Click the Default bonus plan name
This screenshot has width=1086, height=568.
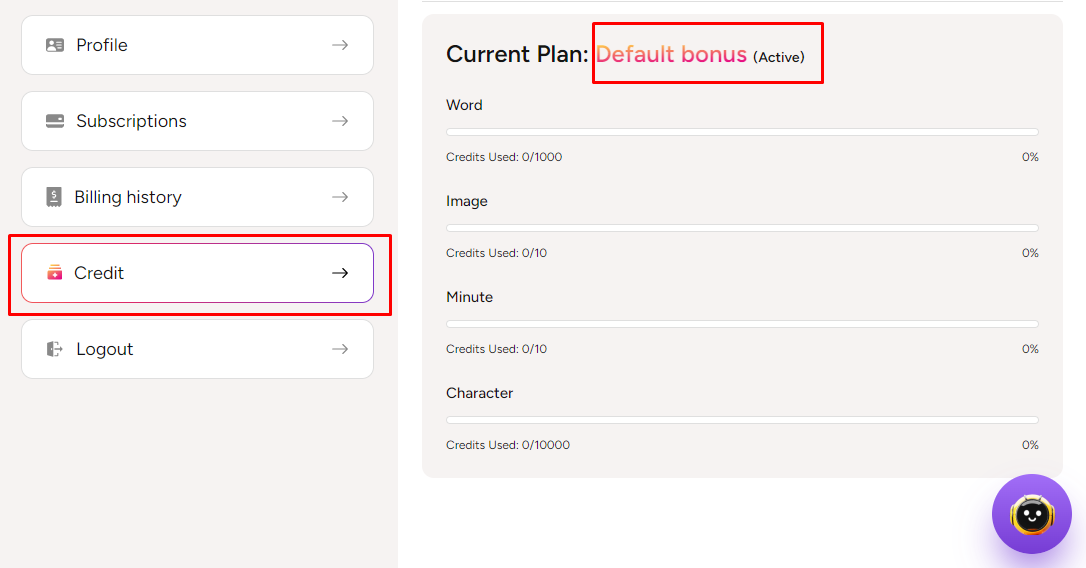pyautogui.click(x=671, y=54)
